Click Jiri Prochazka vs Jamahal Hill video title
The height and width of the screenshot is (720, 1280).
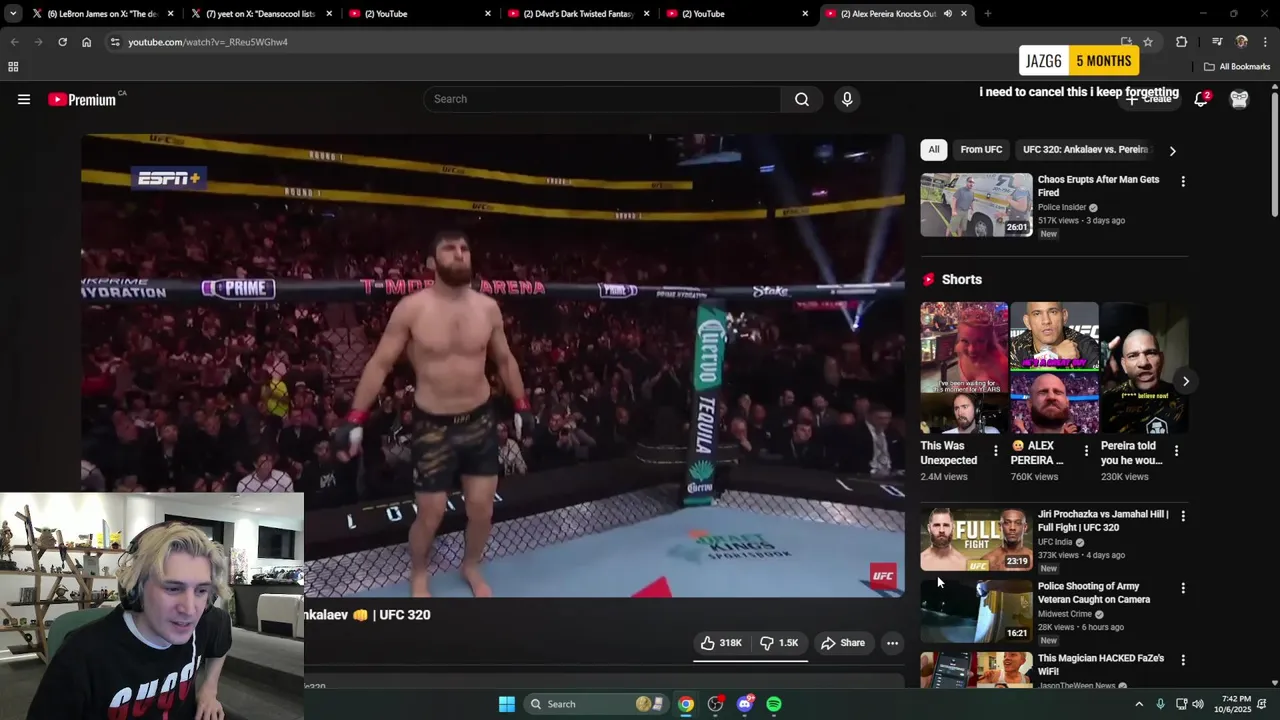[x=1103, y=521]
